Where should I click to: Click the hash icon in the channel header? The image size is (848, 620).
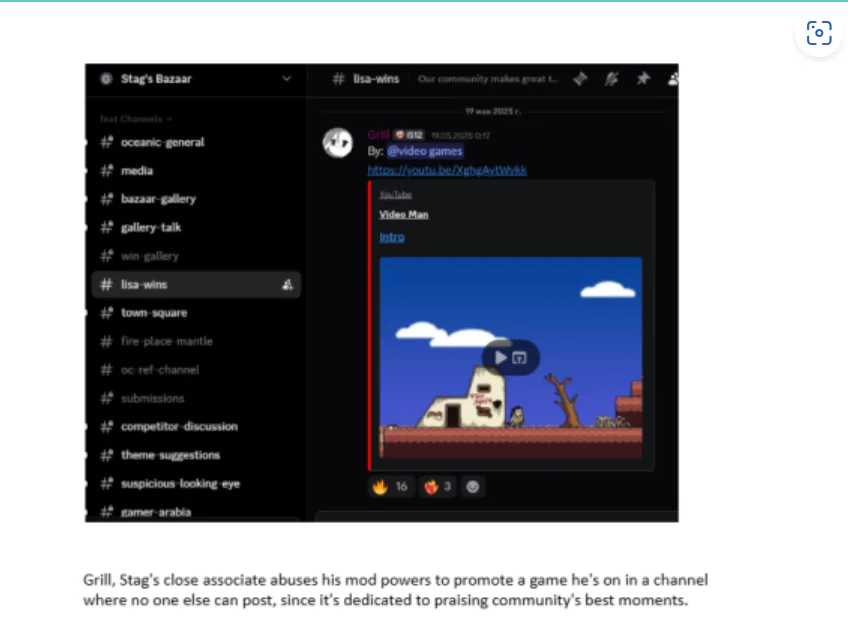point(339,79)
